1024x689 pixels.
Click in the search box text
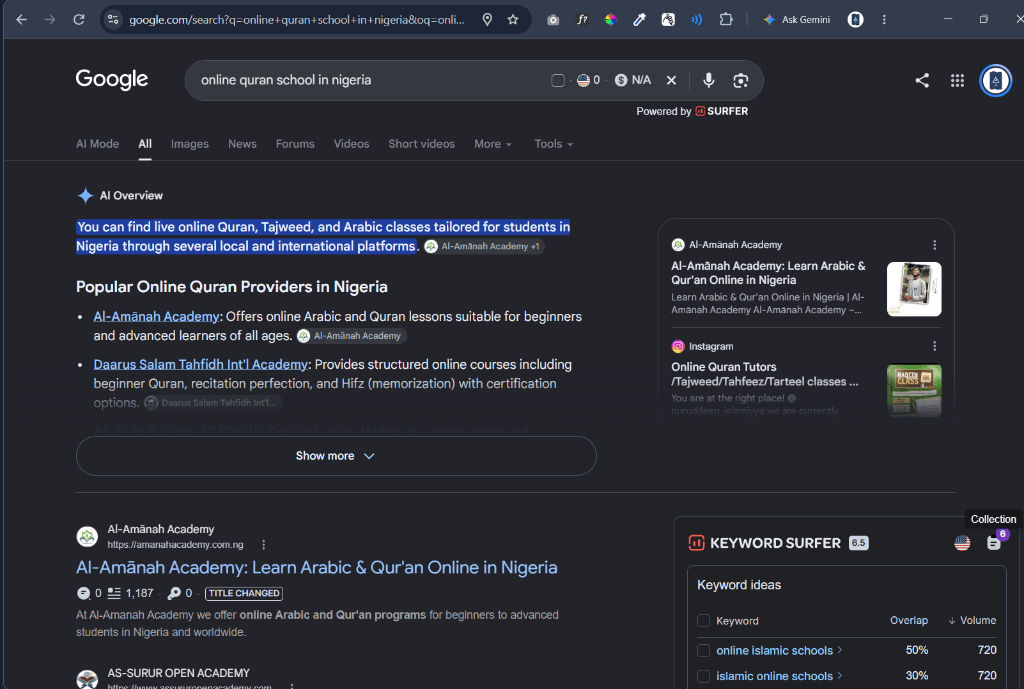point(286,80)
